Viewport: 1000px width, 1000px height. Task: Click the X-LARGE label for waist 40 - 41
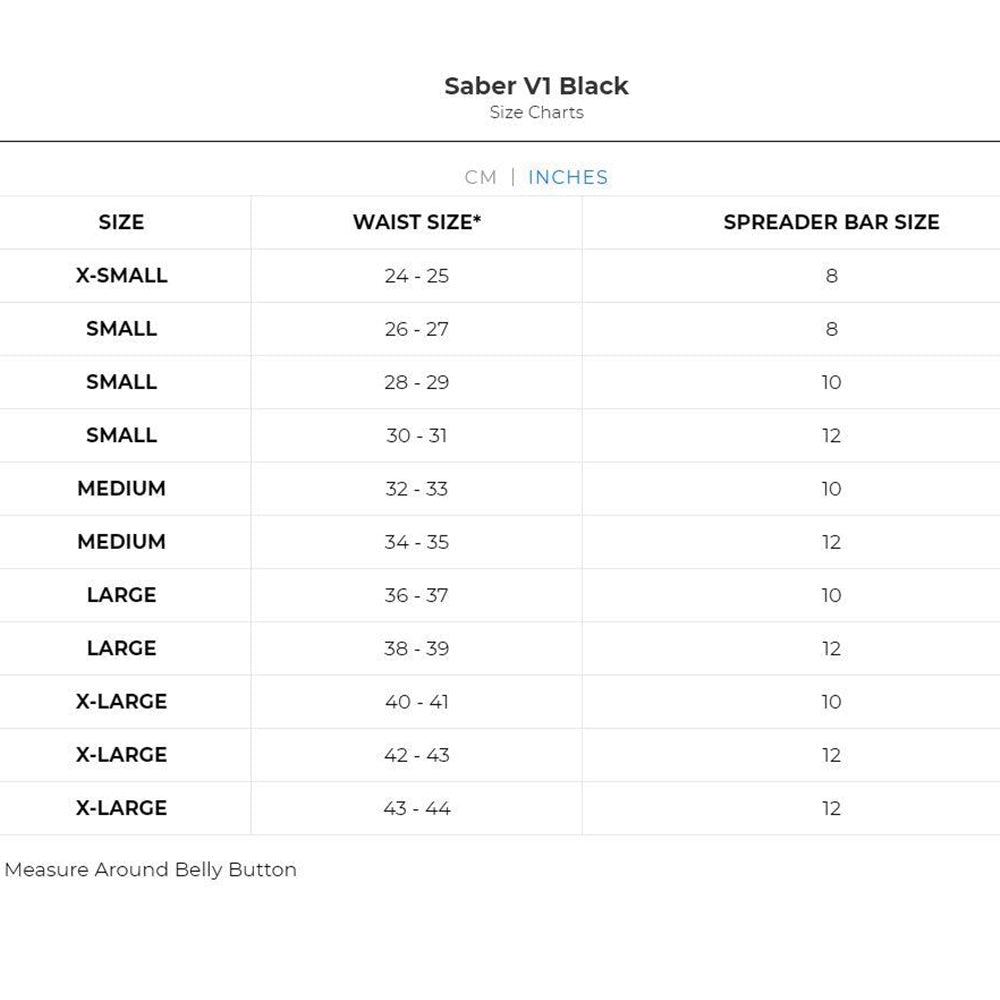(121, 702)
